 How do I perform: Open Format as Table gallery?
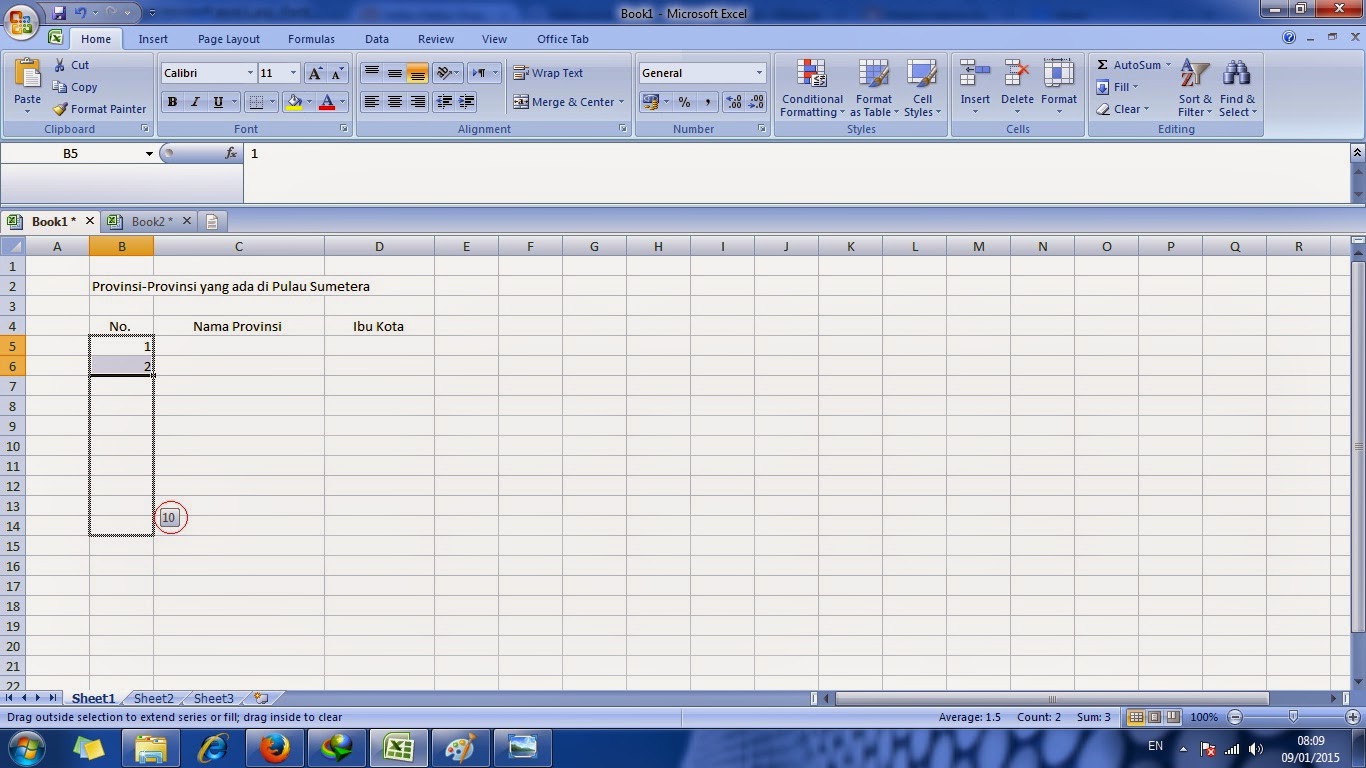tap(874, 88)
